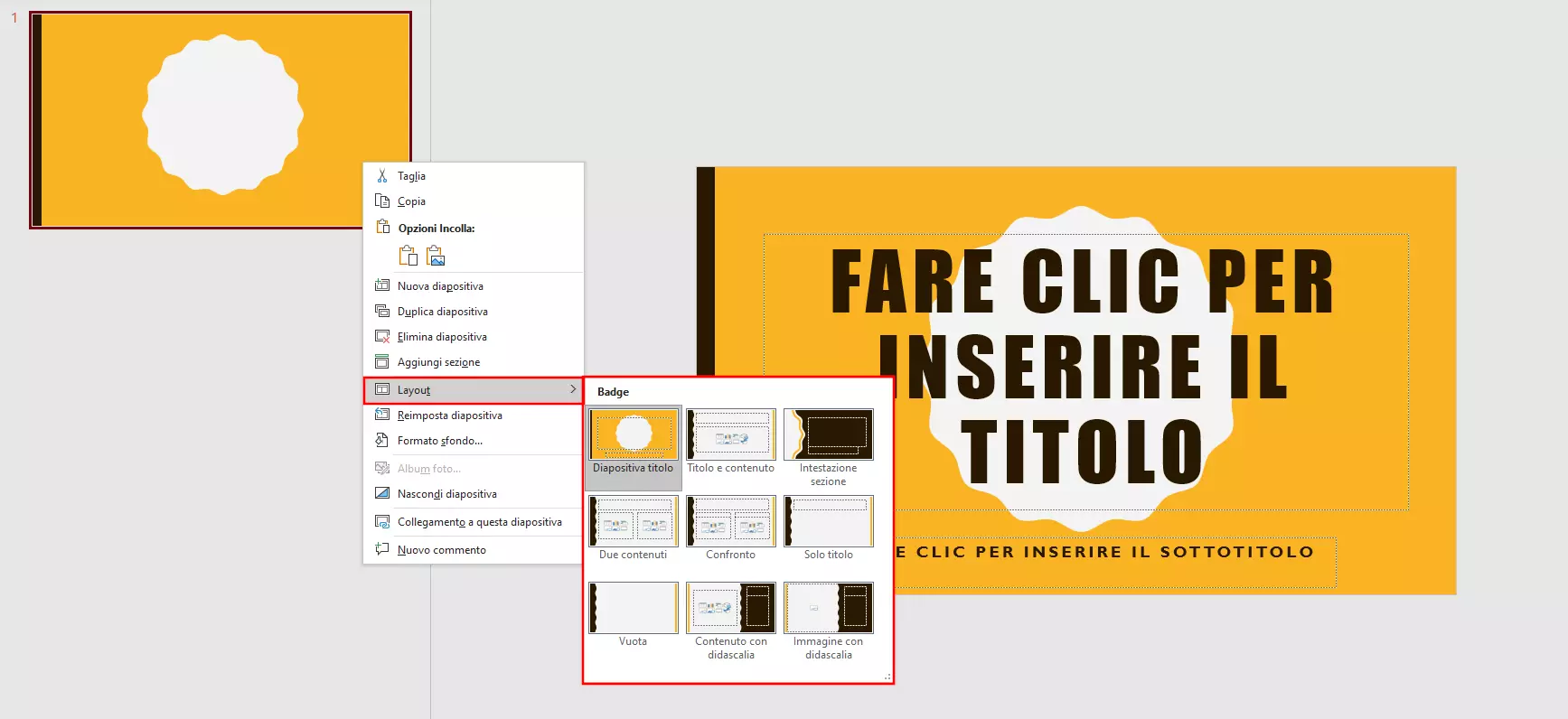Select Elimina diapositiva menu entry
1568x719 pixels.
(x=474, y=337)
